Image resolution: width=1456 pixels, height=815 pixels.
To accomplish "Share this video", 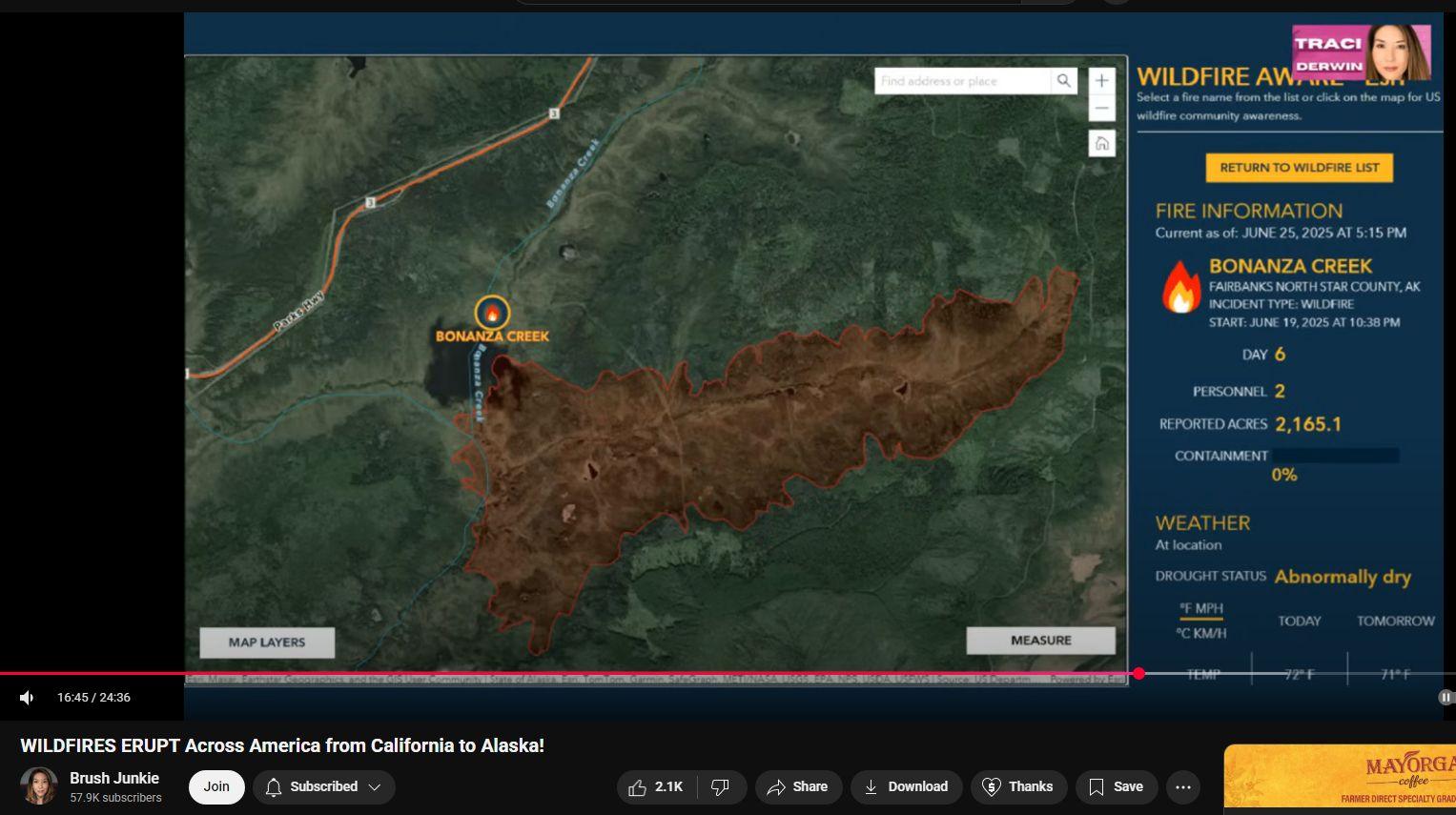I will (798, 786).
